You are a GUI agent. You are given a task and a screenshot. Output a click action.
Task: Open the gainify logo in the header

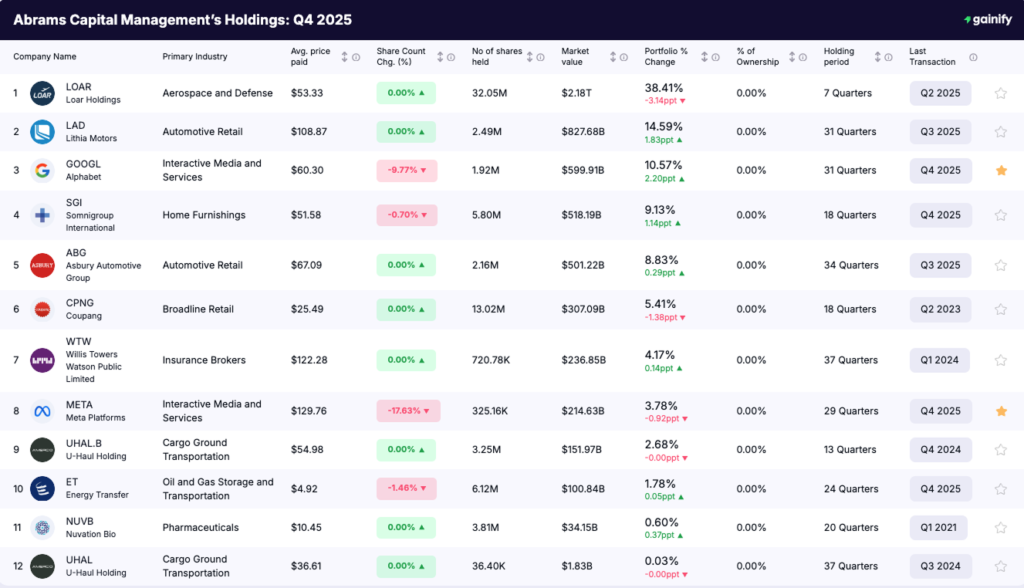988,18
